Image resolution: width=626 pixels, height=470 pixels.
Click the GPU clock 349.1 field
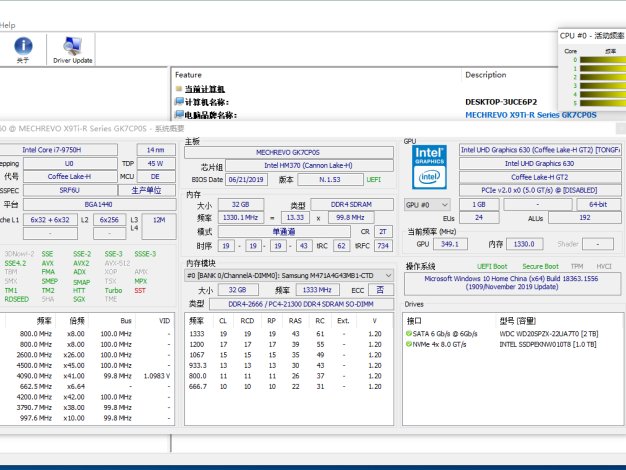tap(450, 244)
